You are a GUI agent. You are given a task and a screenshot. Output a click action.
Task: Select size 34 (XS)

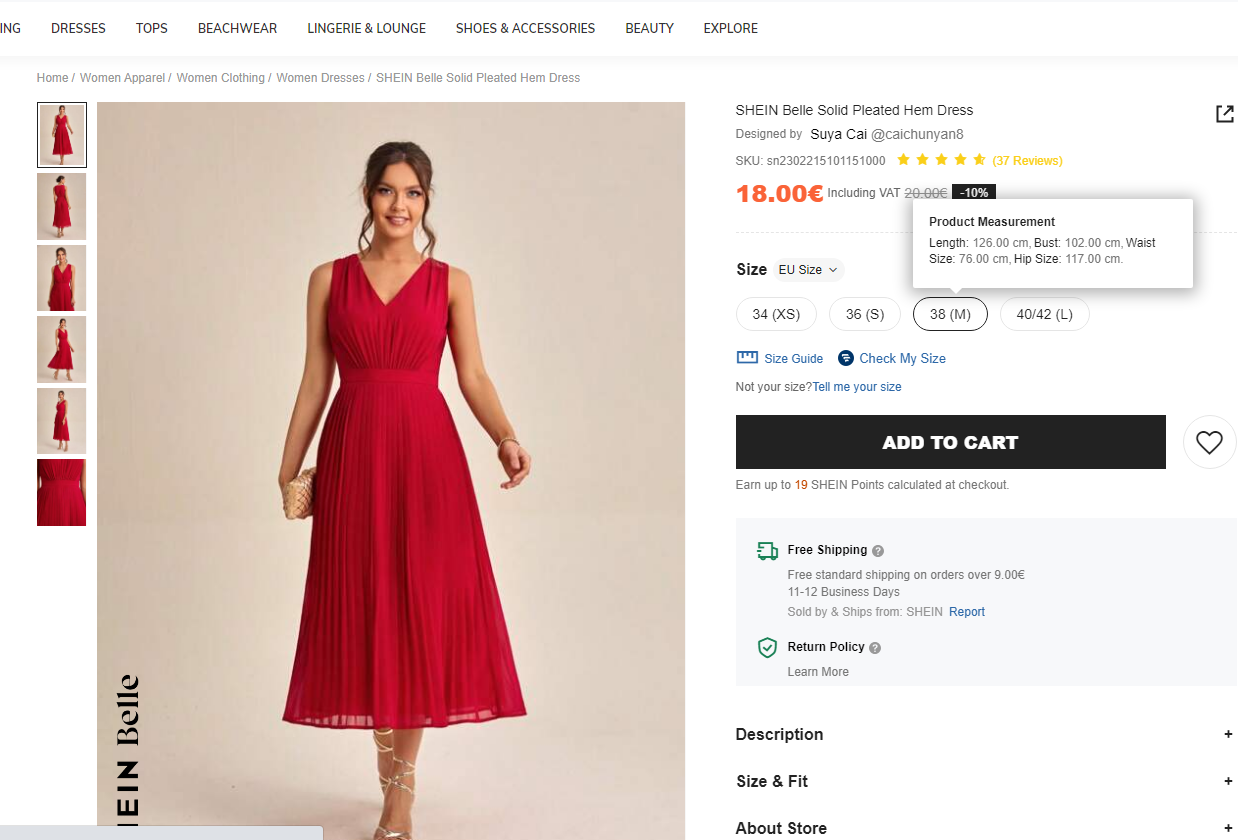pos(776,314)
